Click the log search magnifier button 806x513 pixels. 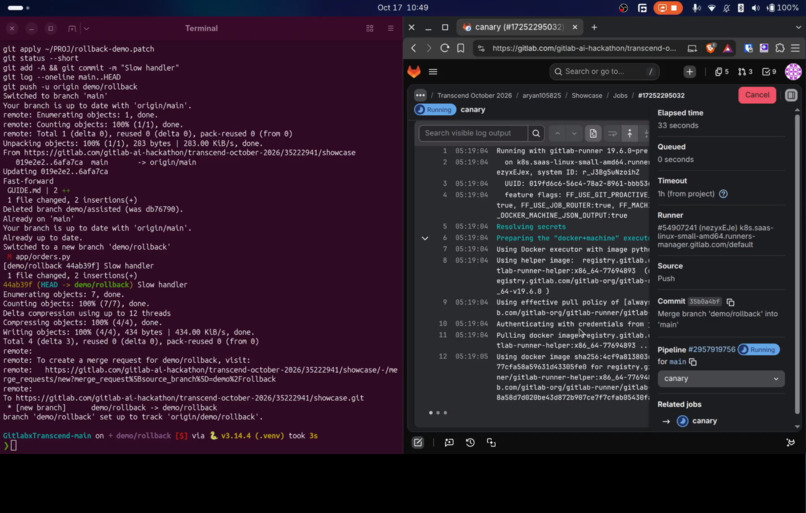[x=536, y=134]
